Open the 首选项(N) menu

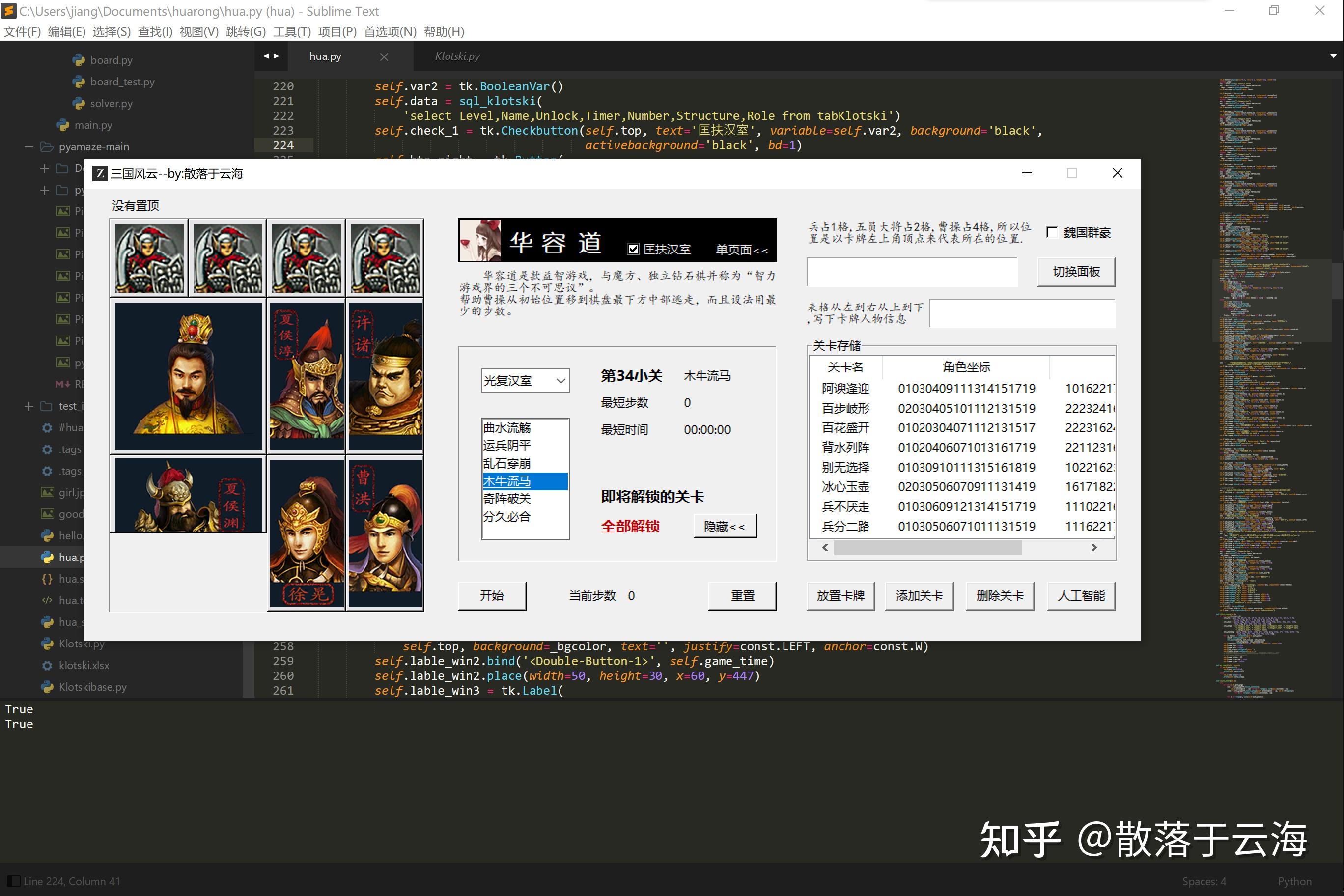point(391,31)
